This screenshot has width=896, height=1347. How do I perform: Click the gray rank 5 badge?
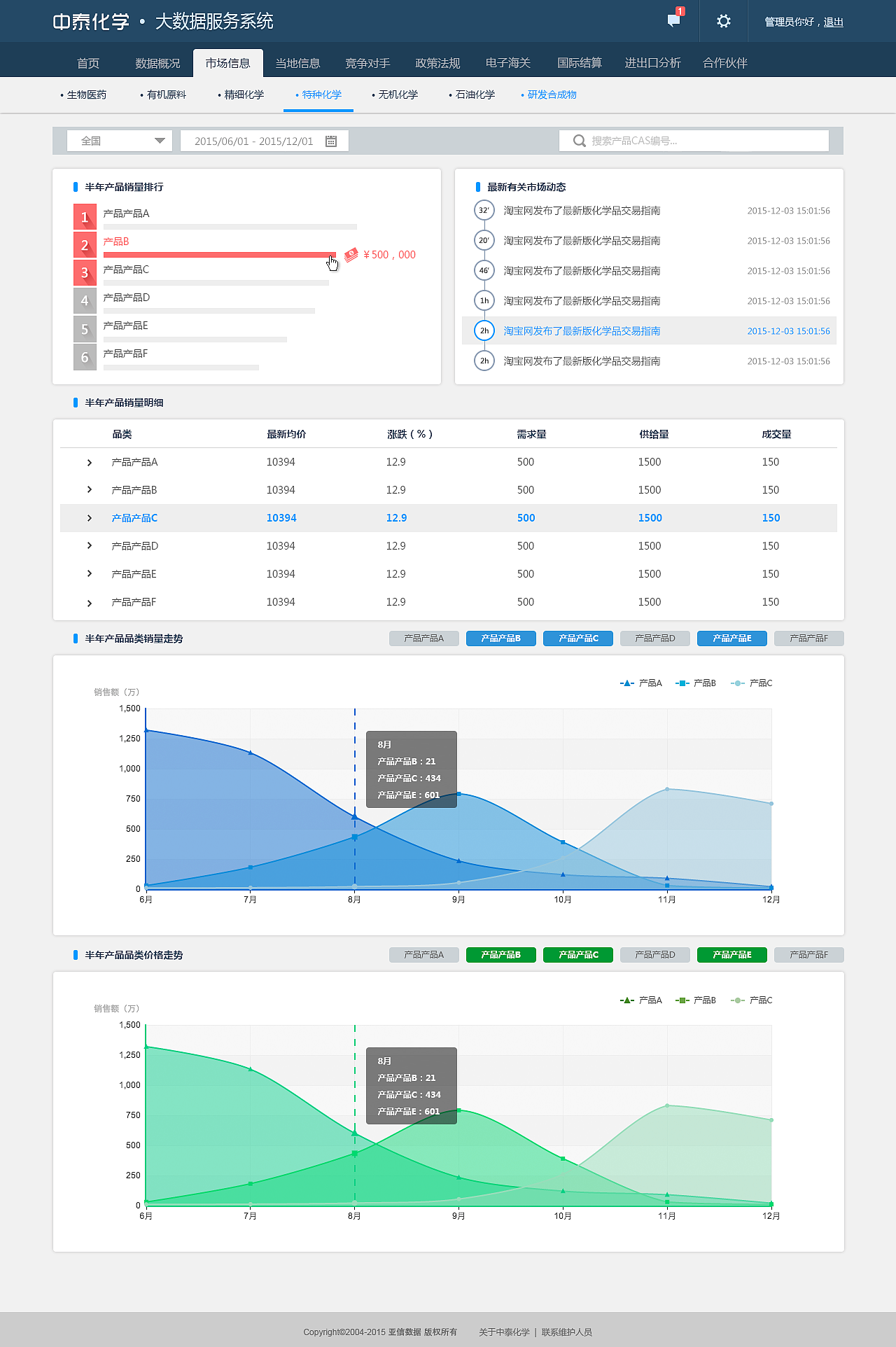tap(85, 328)
